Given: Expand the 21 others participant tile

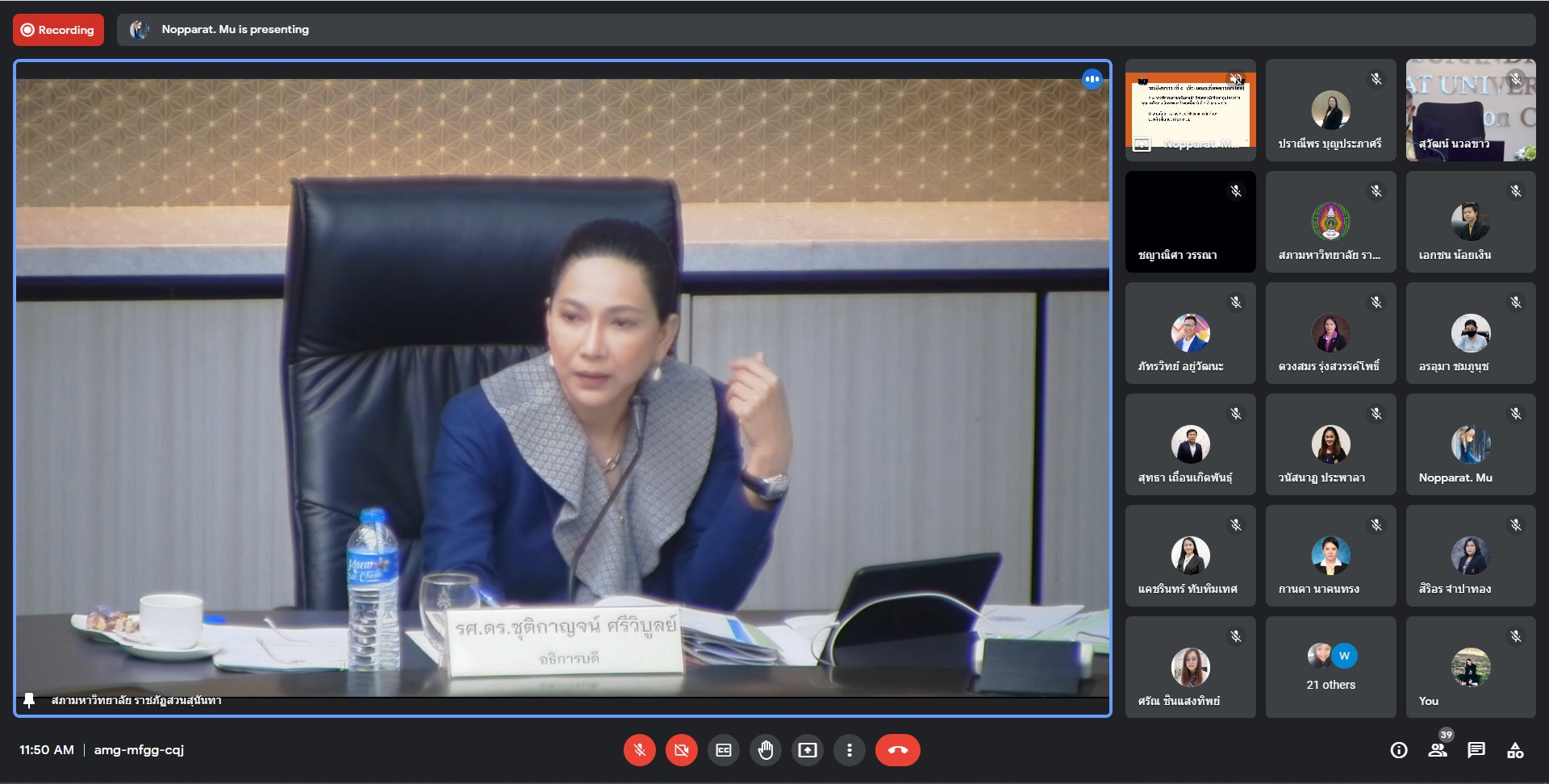Looking at the screenshot, I should tap(1330, 667).
